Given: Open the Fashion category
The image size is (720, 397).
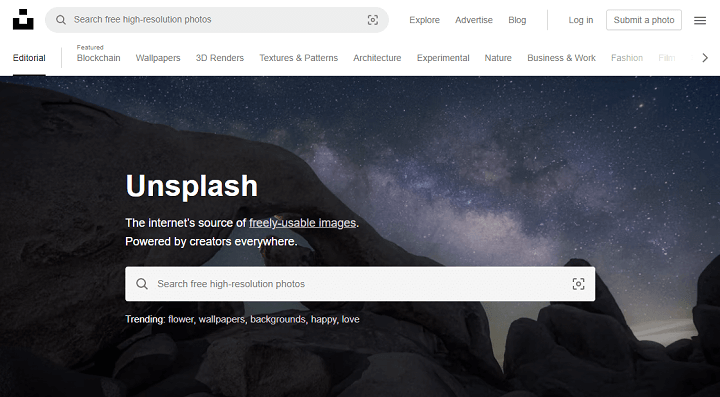Looking at the screenshot, I should click(x=627, y=58).
